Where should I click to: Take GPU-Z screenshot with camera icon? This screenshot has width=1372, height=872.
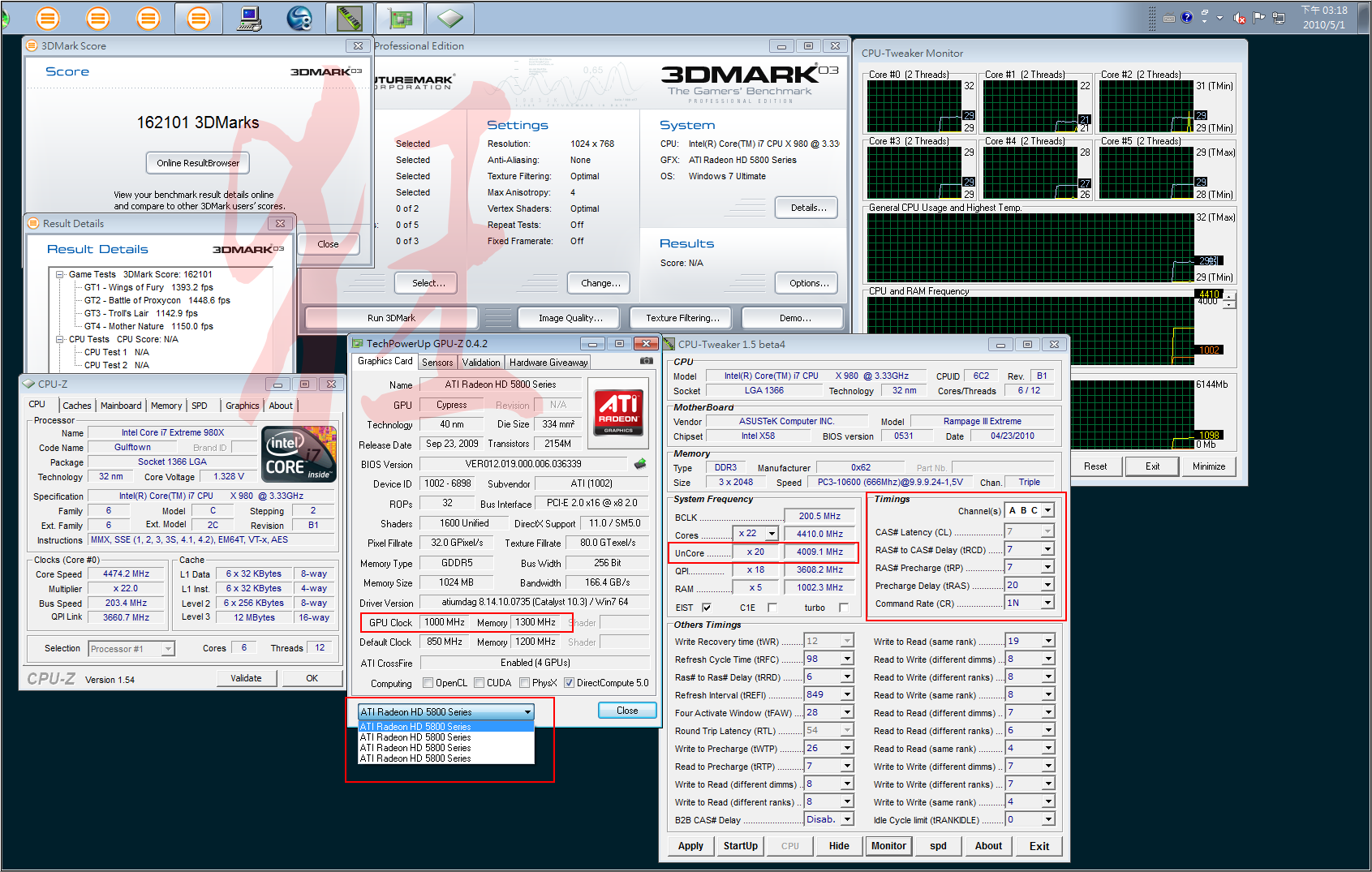click(646, 361)
